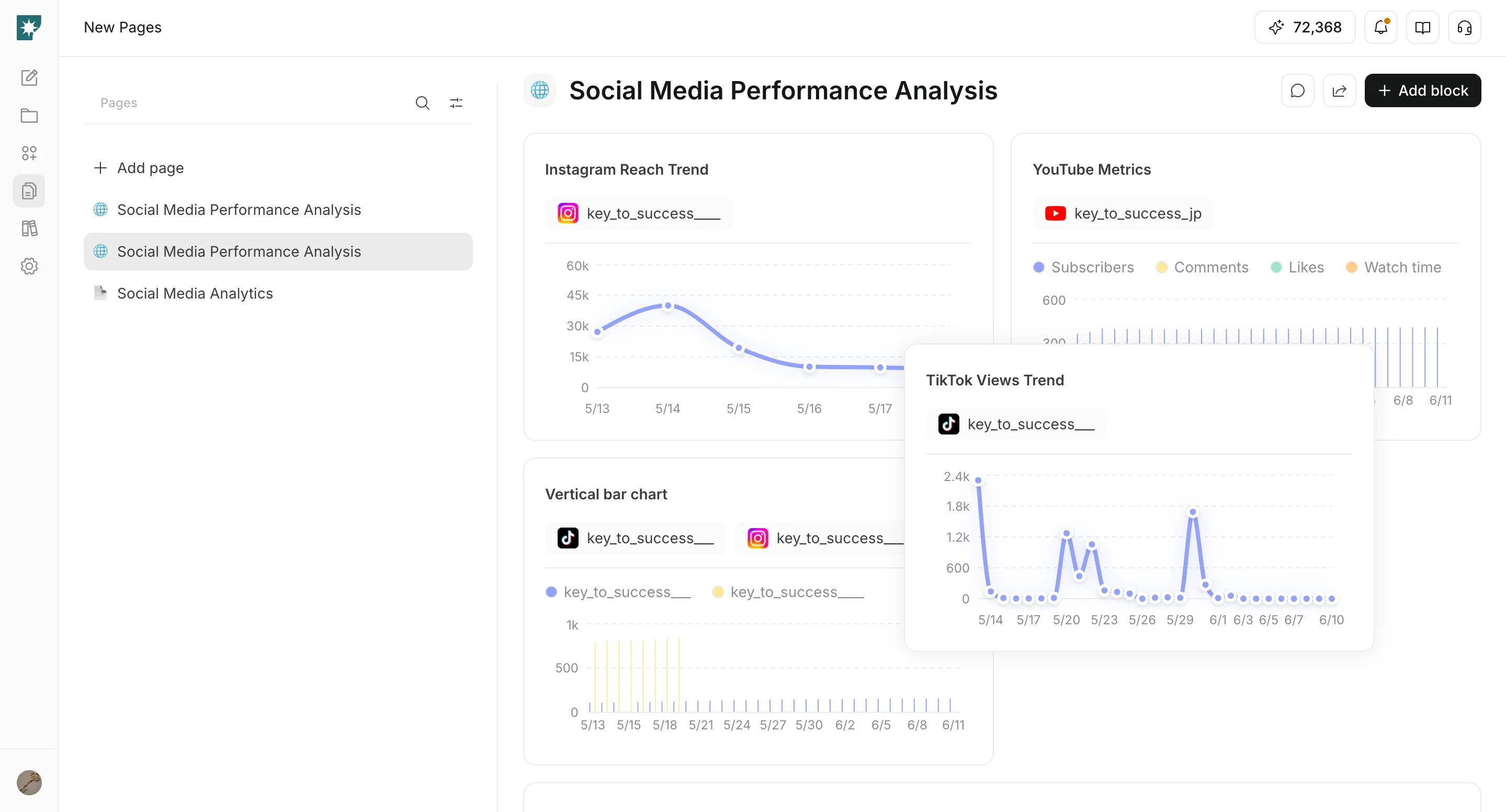Viewport: 1506px width, 812px height.
Task: Toggle the Likes legend item
Action: coord(1297,268)
